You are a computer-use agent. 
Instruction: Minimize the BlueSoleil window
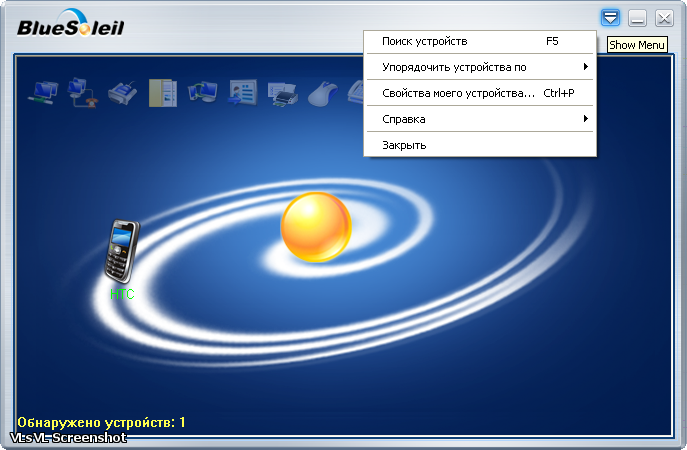pos(637,18)
